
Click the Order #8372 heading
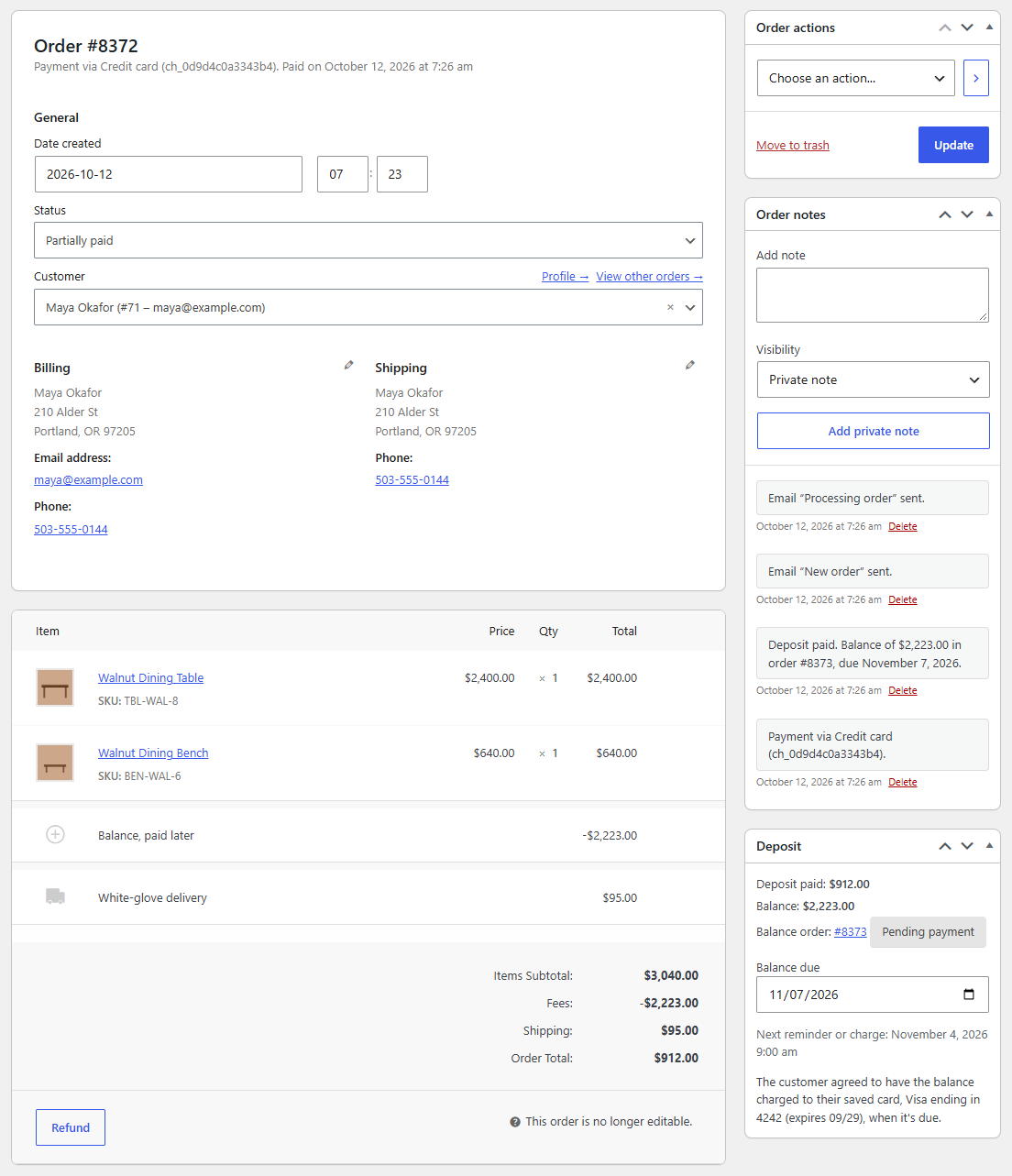[x=86, y=46]
